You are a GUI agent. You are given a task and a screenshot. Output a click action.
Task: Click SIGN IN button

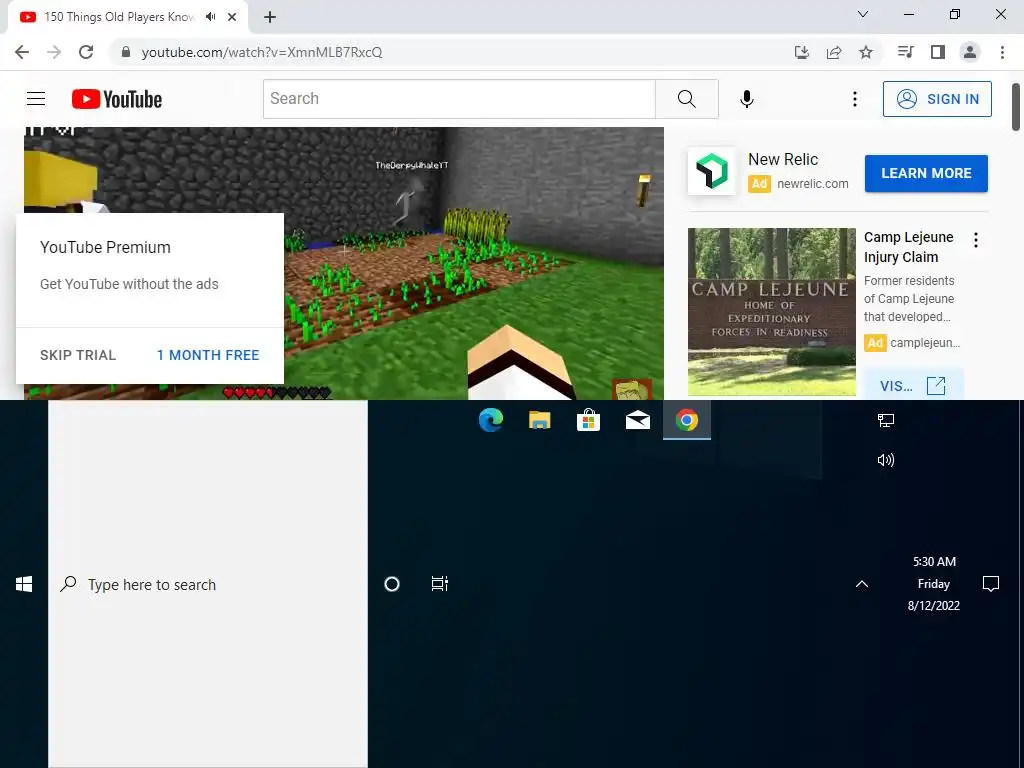(x=937, y=99)
